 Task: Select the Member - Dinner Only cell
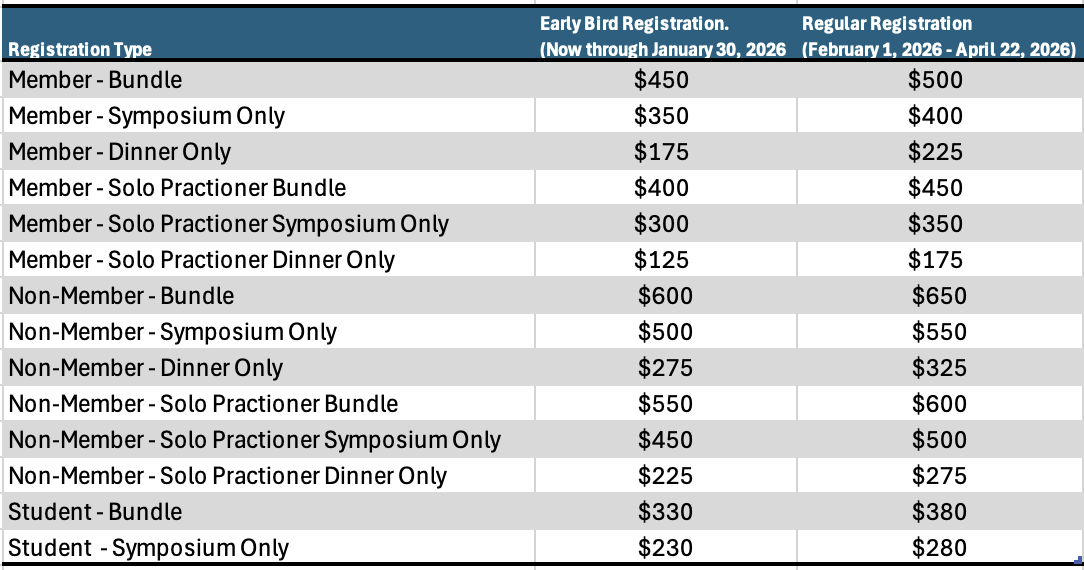[x=120, y=152]
